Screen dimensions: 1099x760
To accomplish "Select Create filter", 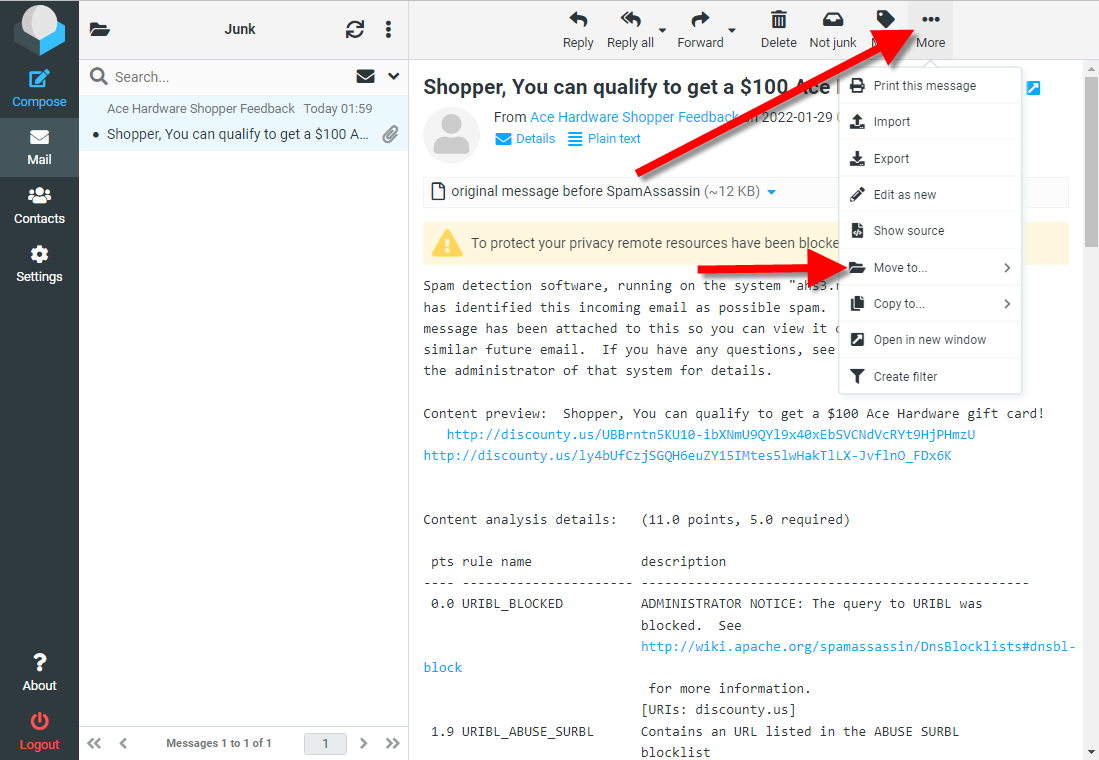I will point(930,376).
